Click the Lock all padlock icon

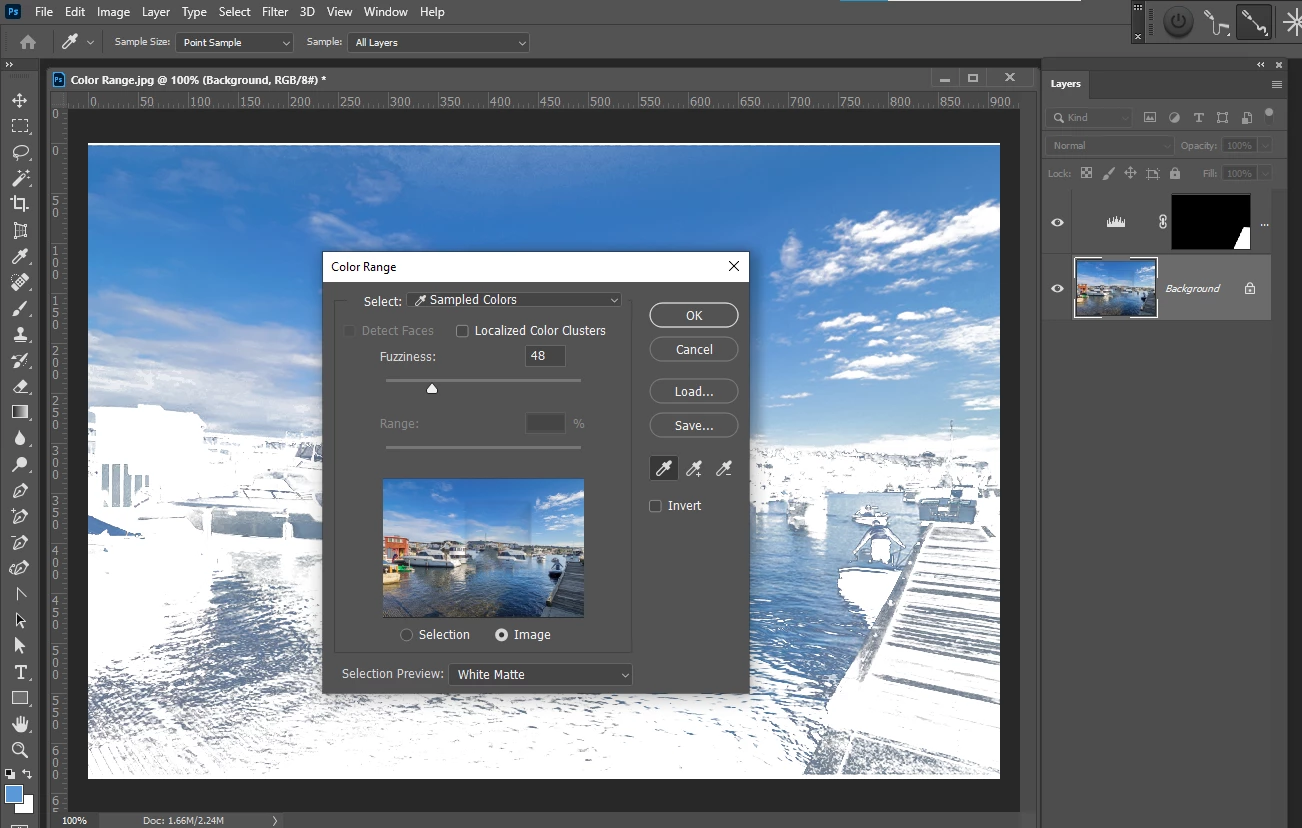coord(1175,173)
